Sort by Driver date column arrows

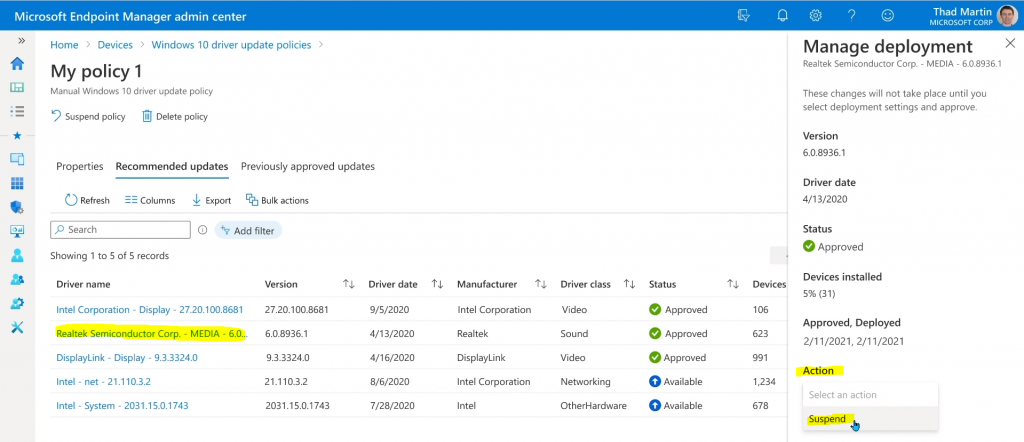point(438,284)
